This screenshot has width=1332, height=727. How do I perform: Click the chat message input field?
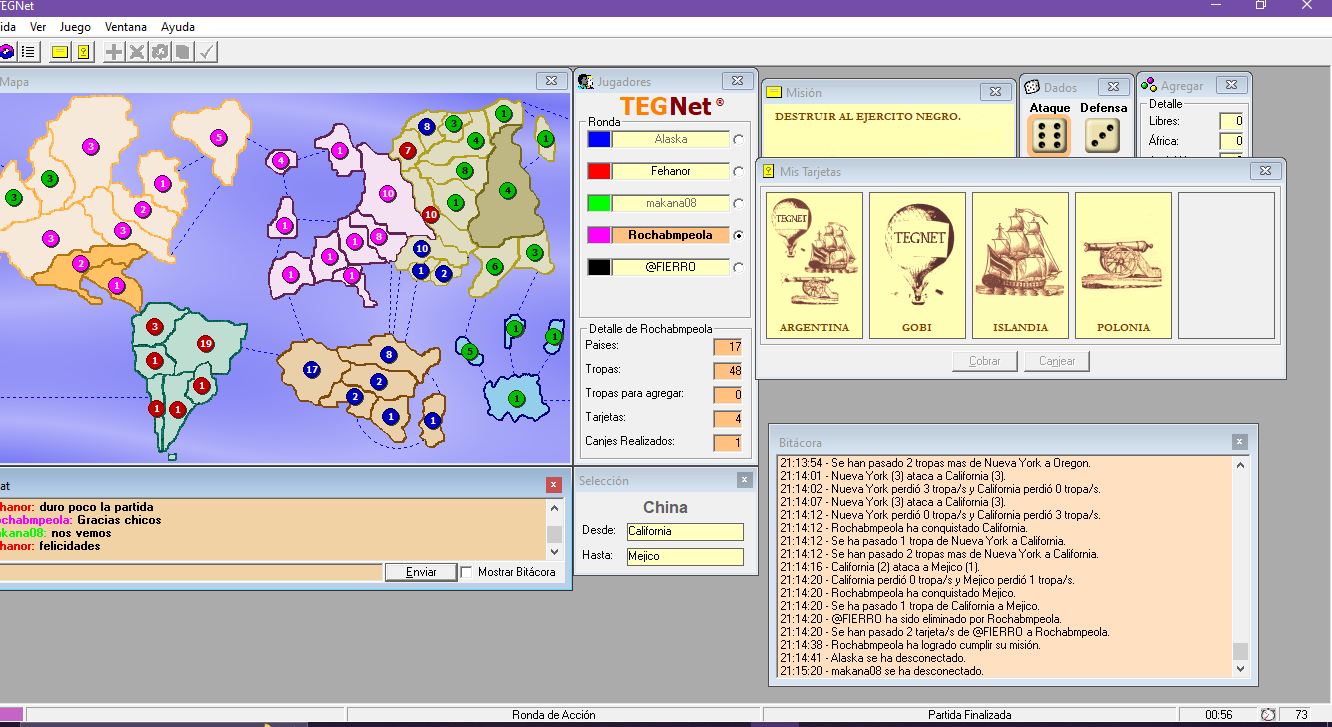click(191, 572)
